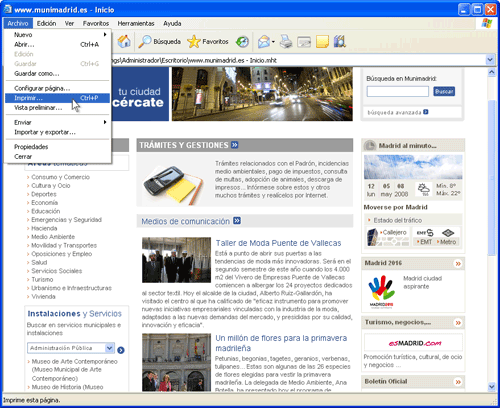Click the Buscar button
Viewport: 500px width, 408px height.
444,91
